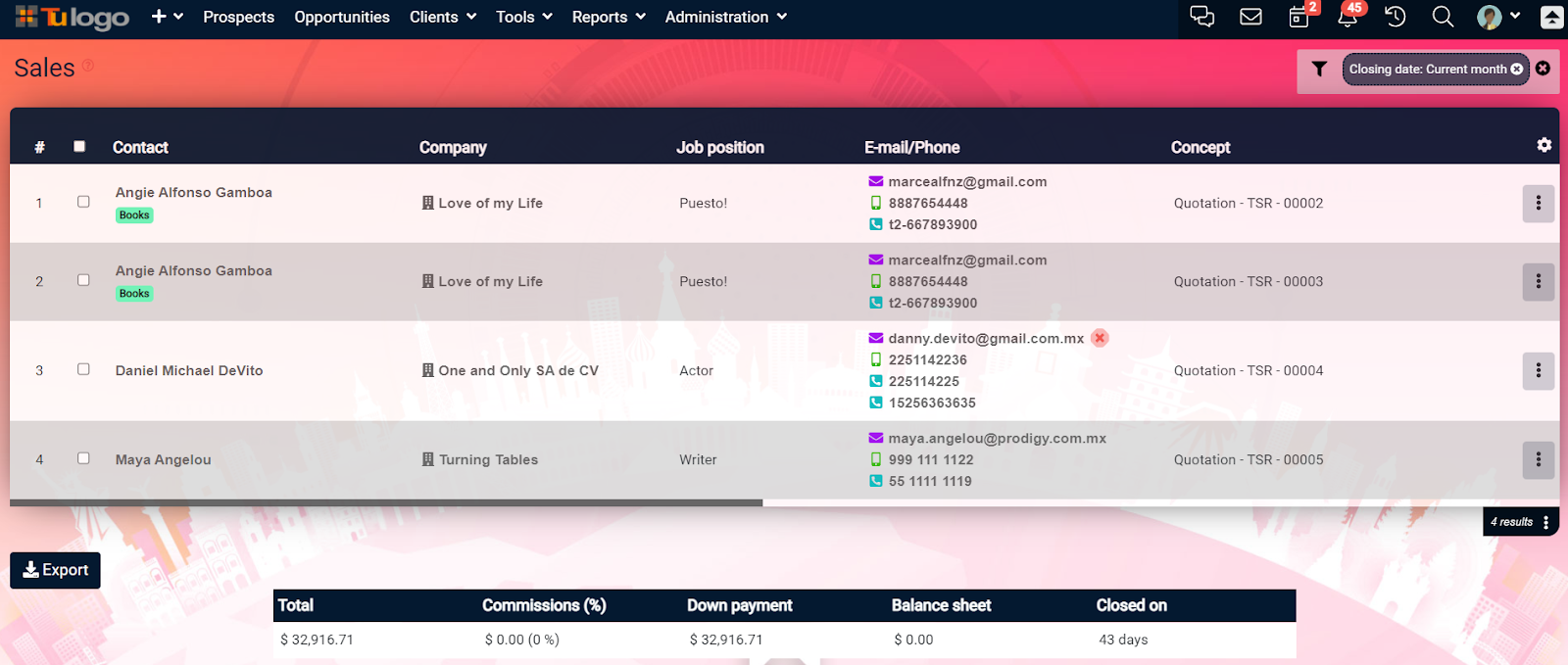The height and width of the screenshot is (665, 1568).
Task: Click the Writer job position cell
Action: (698, 459)
